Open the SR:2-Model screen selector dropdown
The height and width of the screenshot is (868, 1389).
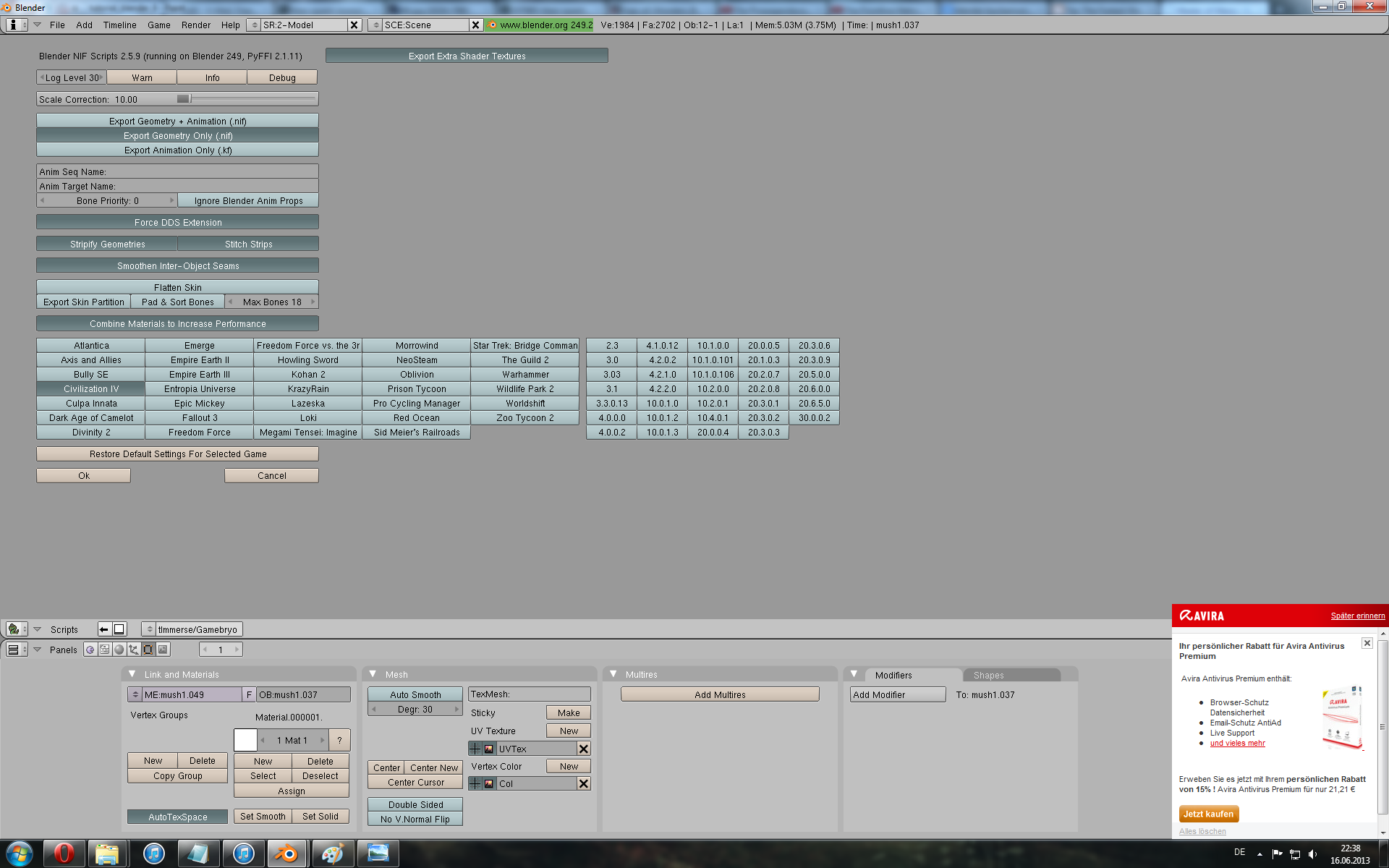(x=254, y=25)
